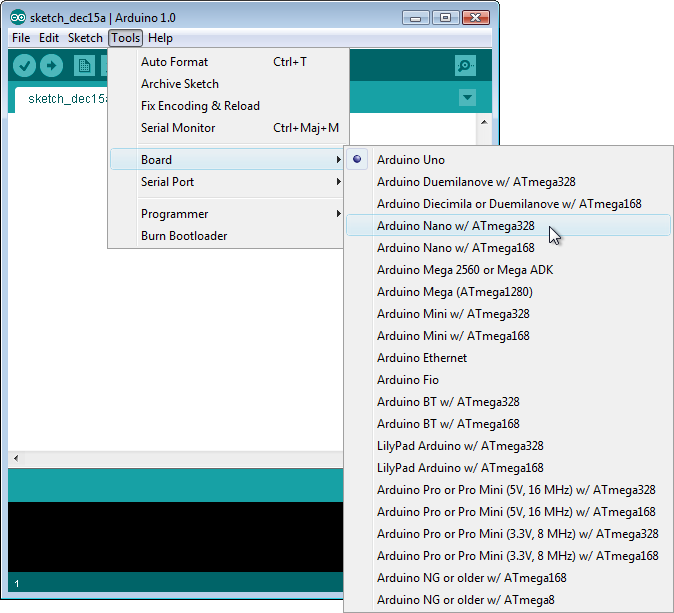The width and height of the screenshot is (674, 613).
Task: Choose Arduino Nano w/ ATmega328
Action: click(x=509, y=226)
